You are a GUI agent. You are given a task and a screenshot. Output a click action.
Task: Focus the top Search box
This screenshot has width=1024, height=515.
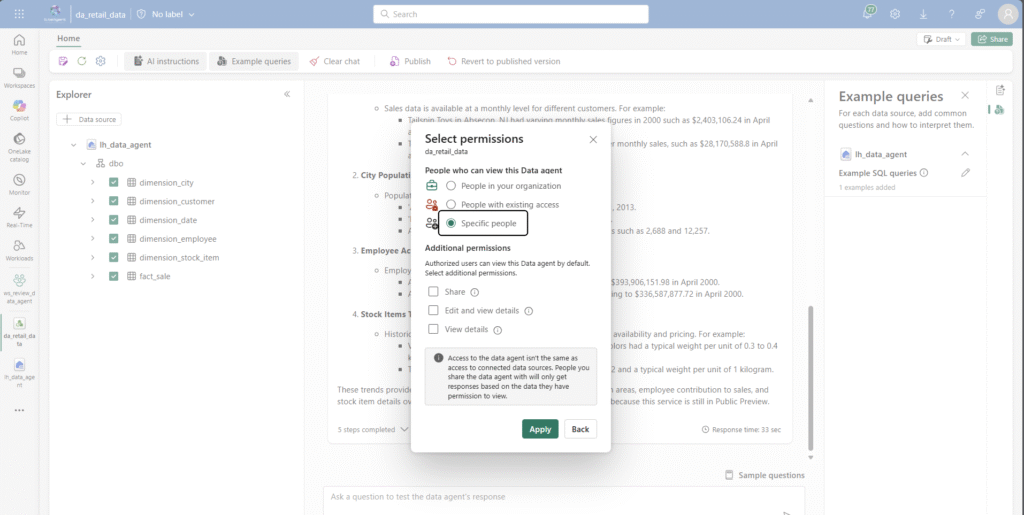pyautogui.click(x=511, y=14)
